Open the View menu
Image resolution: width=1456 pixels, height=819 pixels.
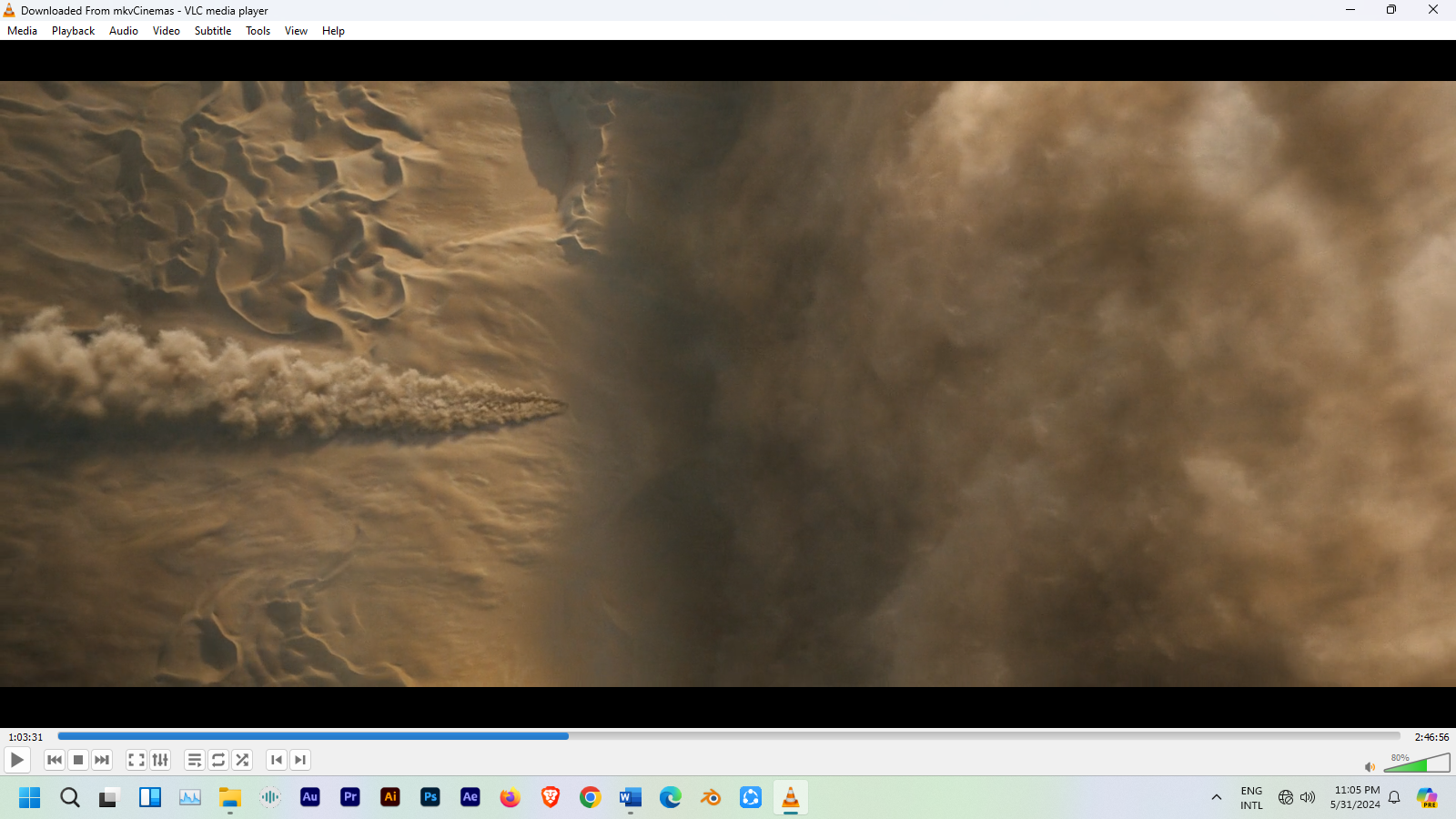296,31
